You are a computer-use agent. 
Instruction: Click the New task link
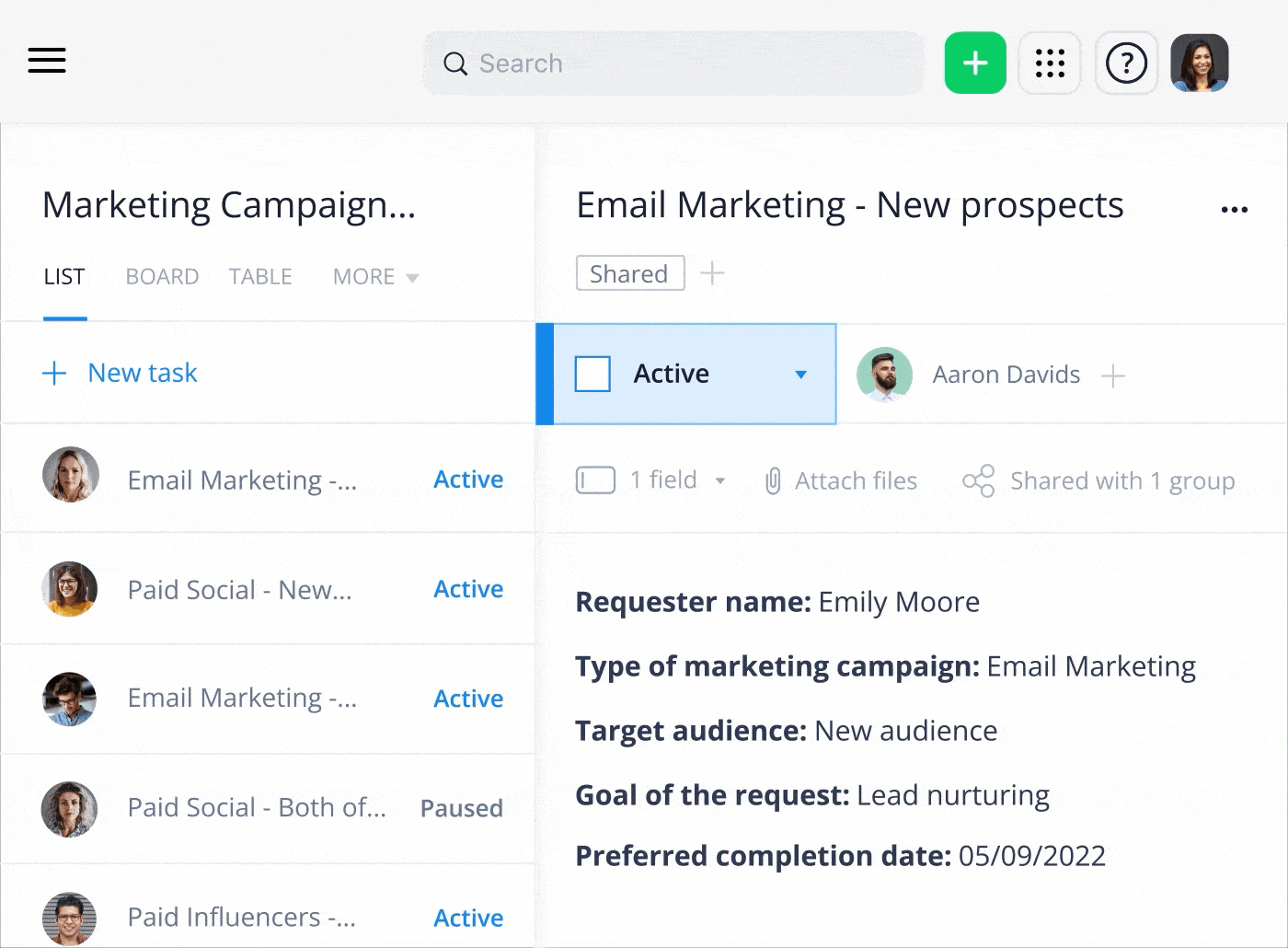[x=143, y=373]
